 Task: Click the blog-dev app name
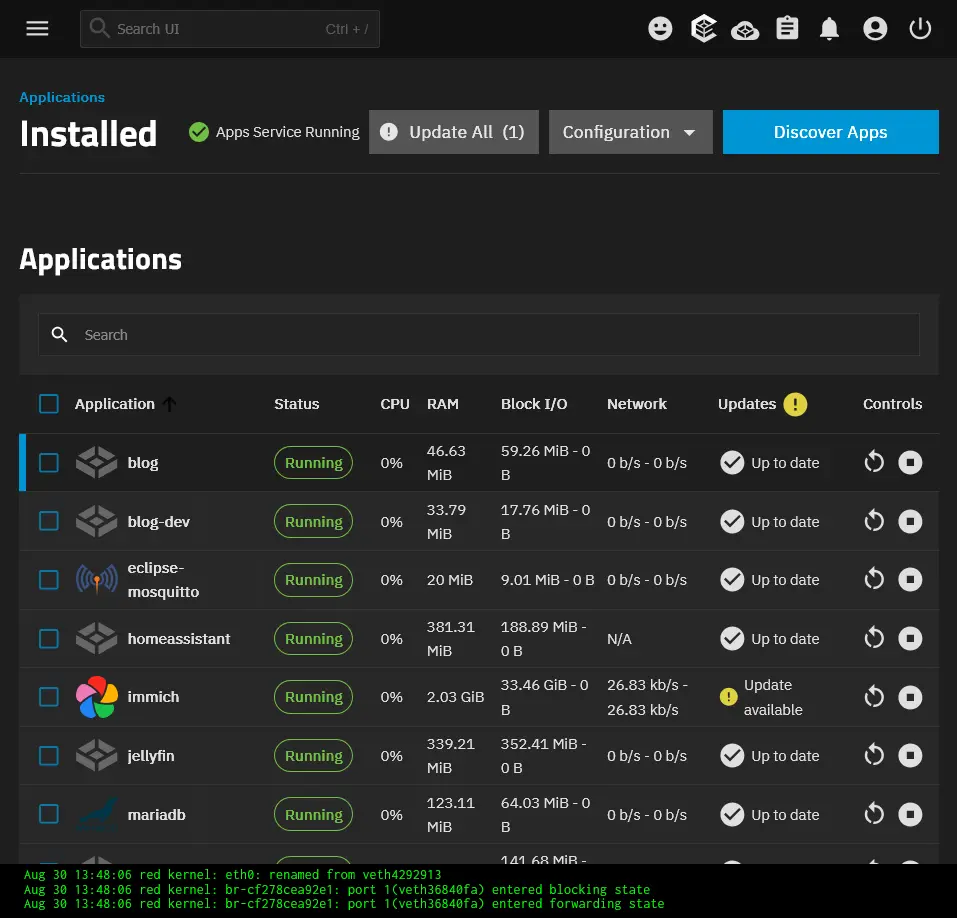point(159,521)
